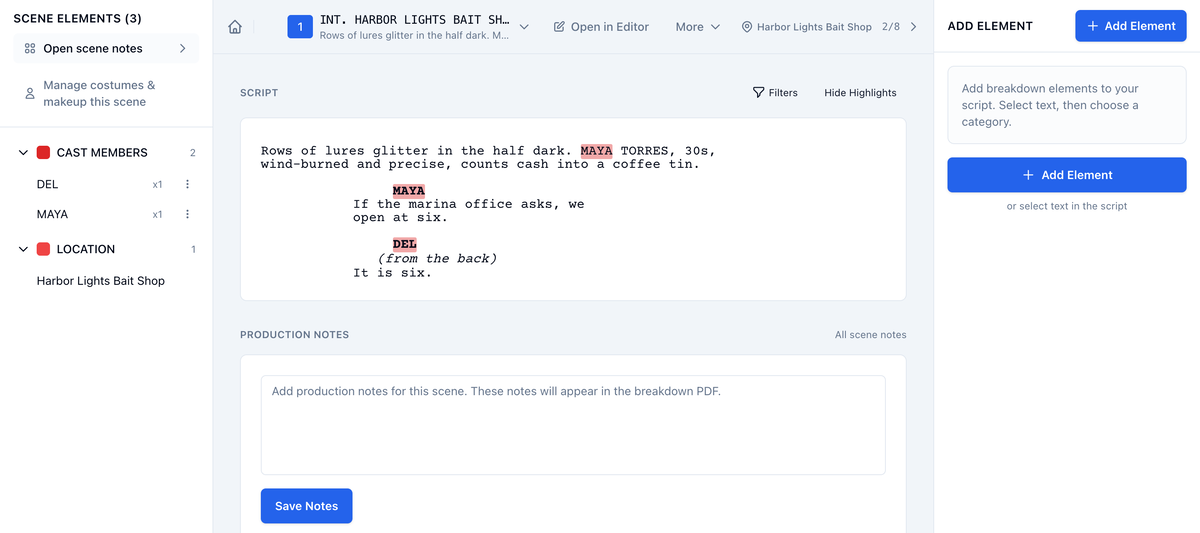Collapse the LOCATION group
Viewport: 1200px width, 533px height.
pyautogui.click(x=23, y=249)
